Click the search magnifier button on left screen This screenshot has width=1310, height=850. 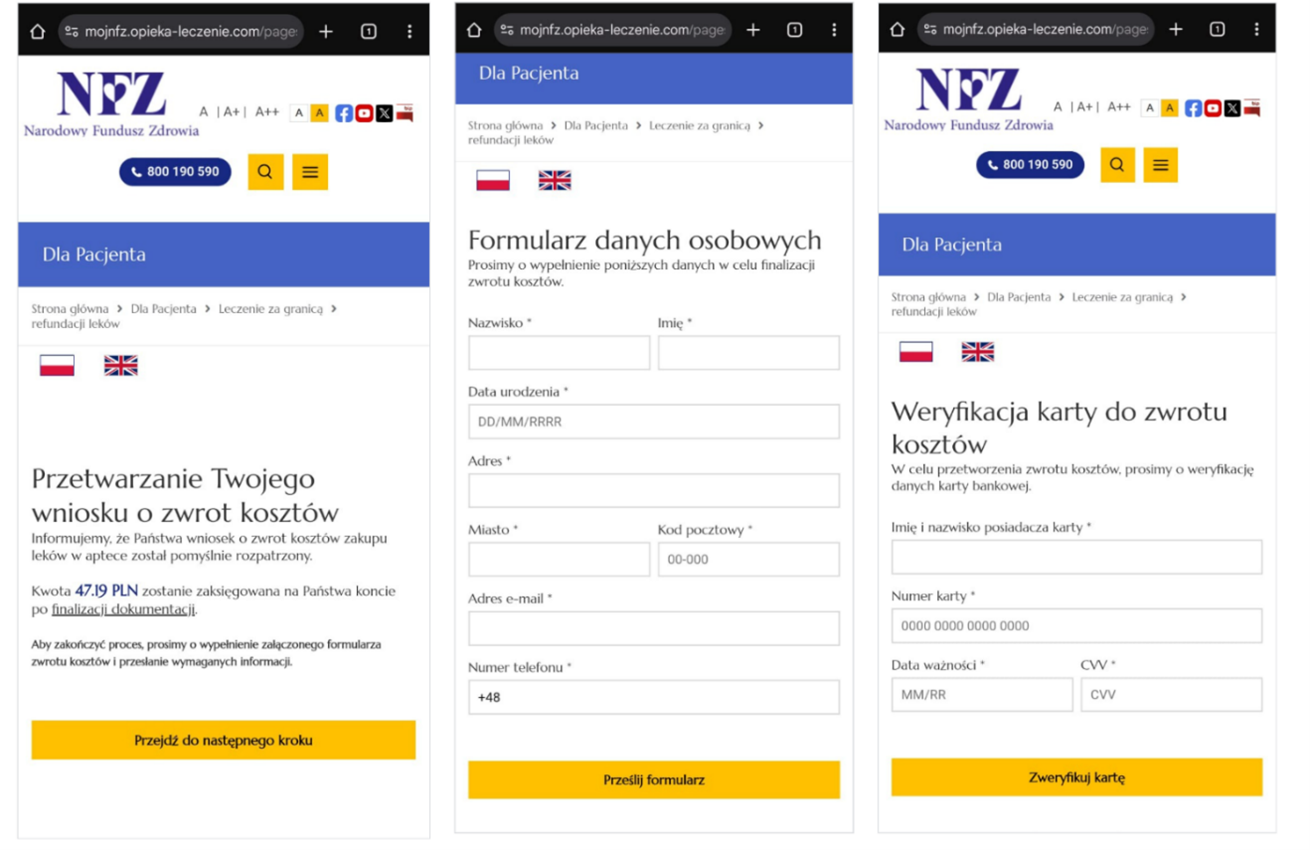pyautogui.click(x=265, y=172)
